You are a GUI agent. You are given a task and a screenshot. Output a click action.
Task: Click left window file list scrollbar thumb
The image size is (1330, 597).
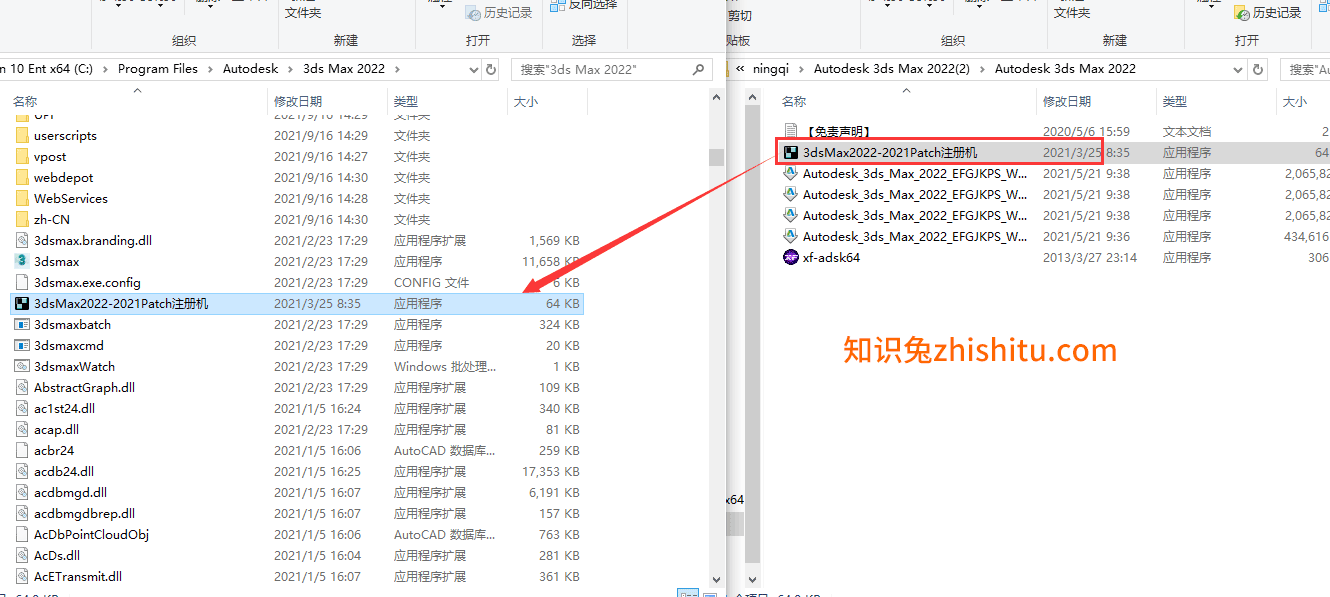tap(716, 157)
